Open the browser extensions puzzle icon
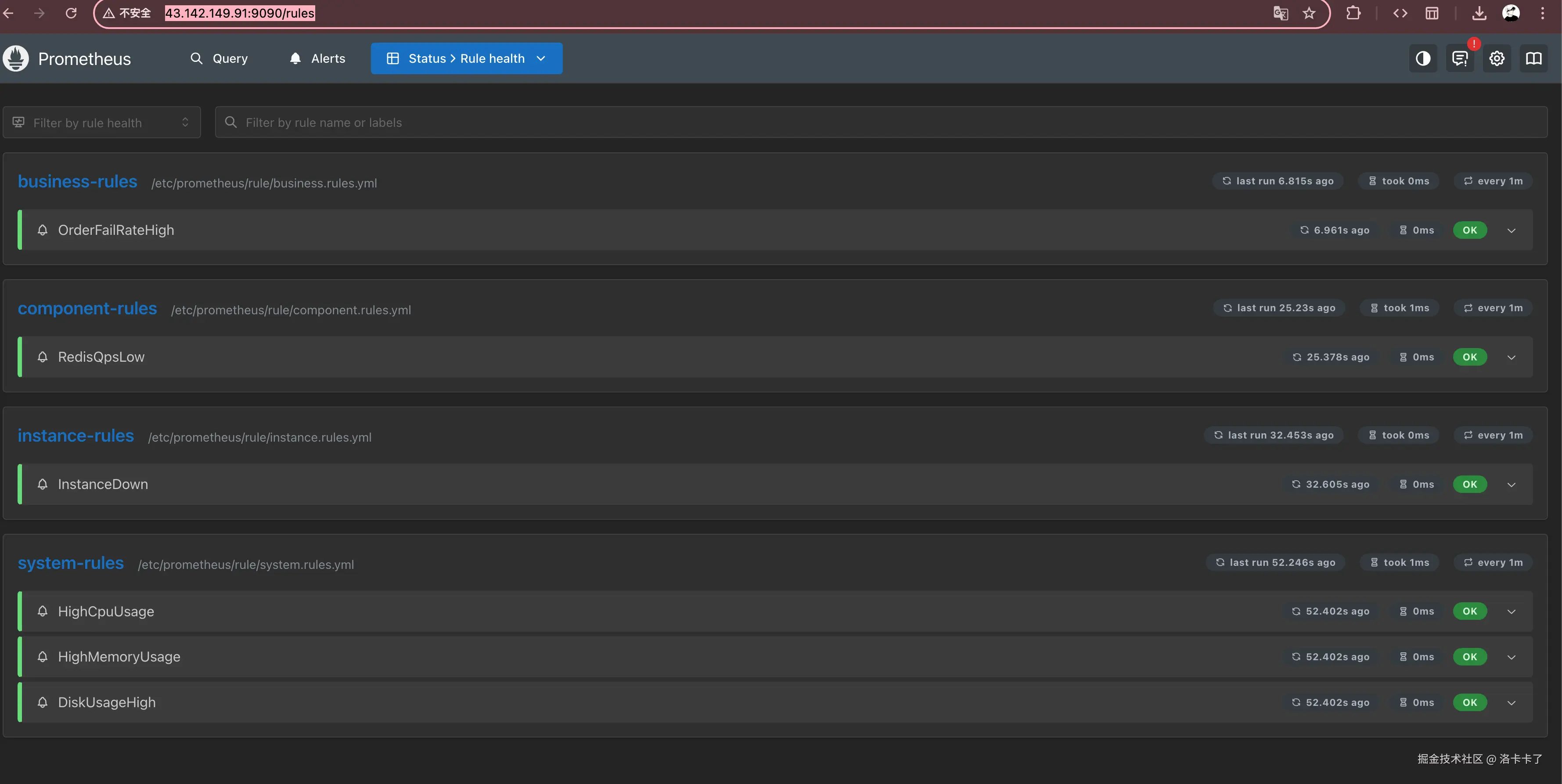Image resolution: width=1562 pixels, height=784 pixels. pos(1353,13)
